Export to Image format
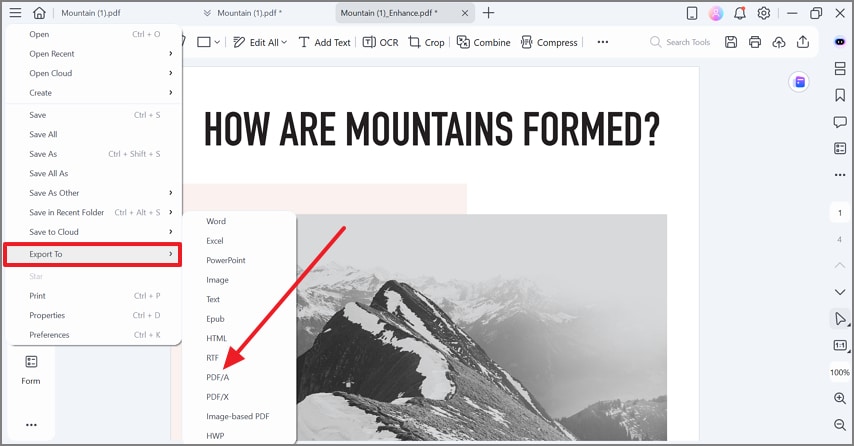The width and height of the screenshot is (854, 446). pos(240,280)
